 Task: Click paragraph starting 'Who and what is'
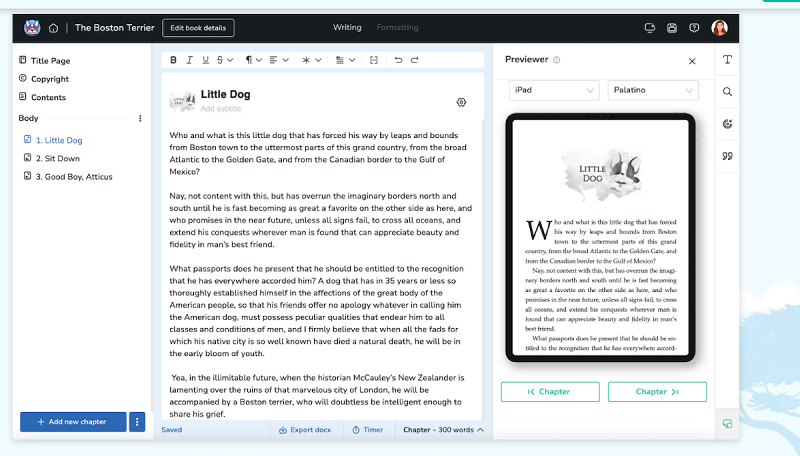(318, 154)
